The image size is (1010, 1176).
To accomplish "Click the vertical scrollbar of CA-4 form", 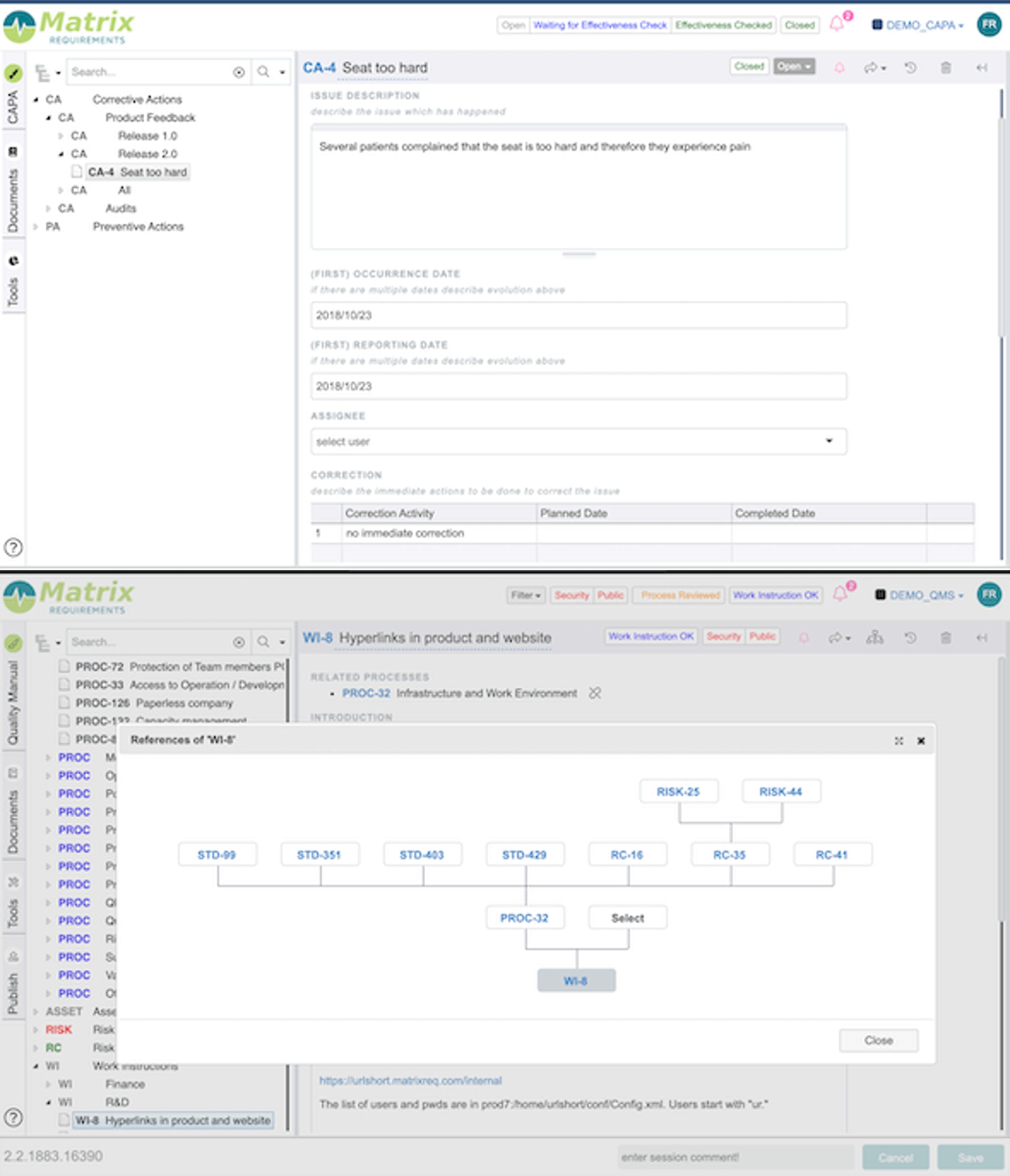I will pos(1001,227).
